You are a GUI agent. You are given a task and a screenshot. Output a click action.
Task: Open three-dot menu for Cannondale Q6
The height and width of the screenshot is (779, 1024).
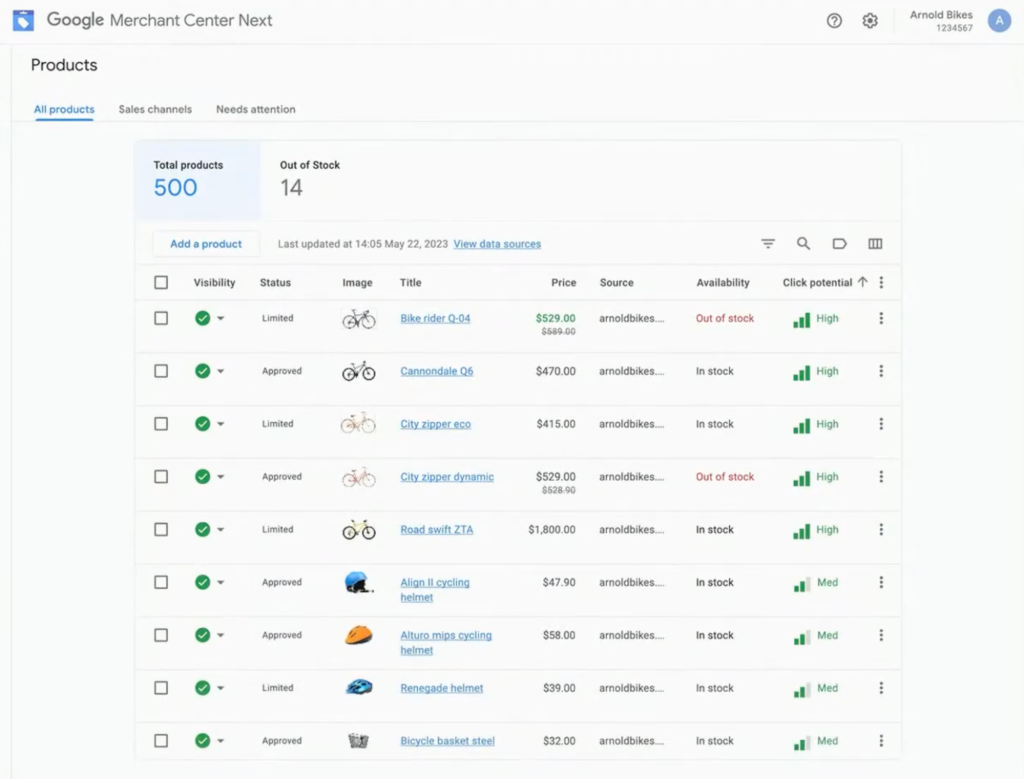(x=881, y=371)
